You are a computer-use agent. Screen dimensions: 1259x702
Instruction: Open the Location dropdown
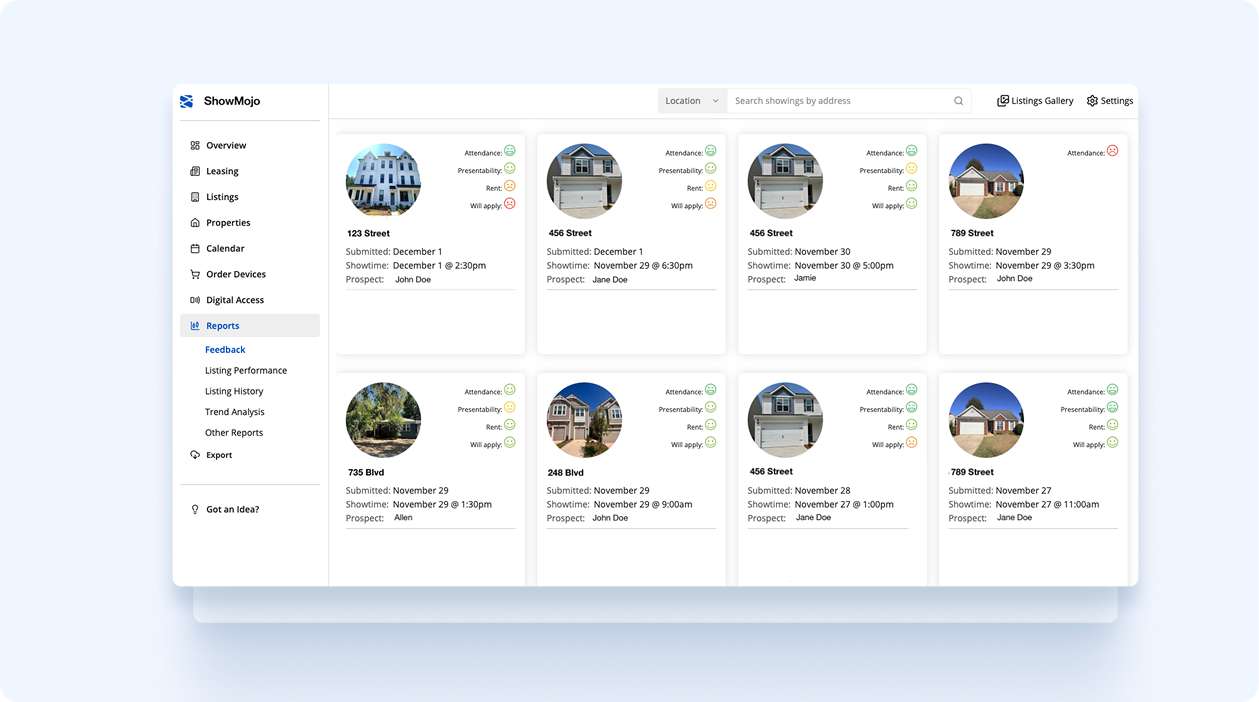pos(692,101)
